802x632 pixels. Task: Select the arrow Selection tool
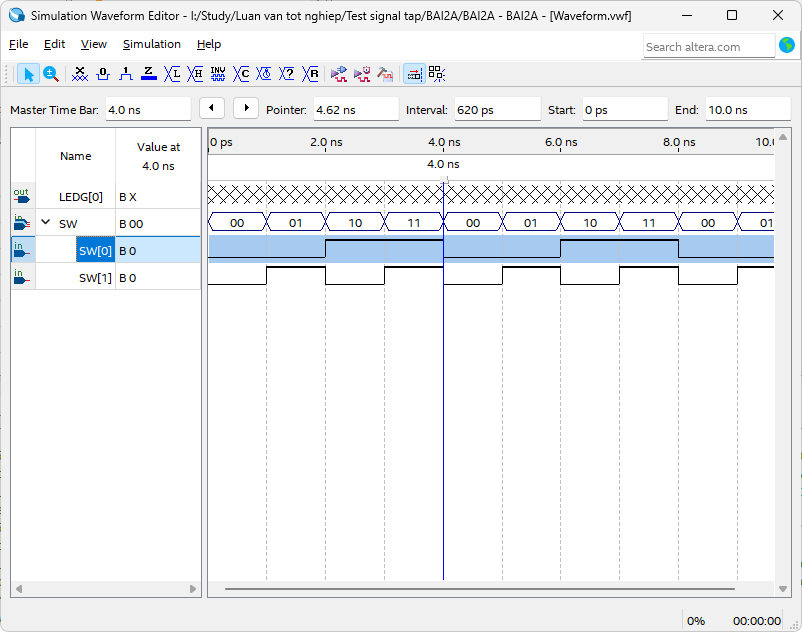pos(29,74)
